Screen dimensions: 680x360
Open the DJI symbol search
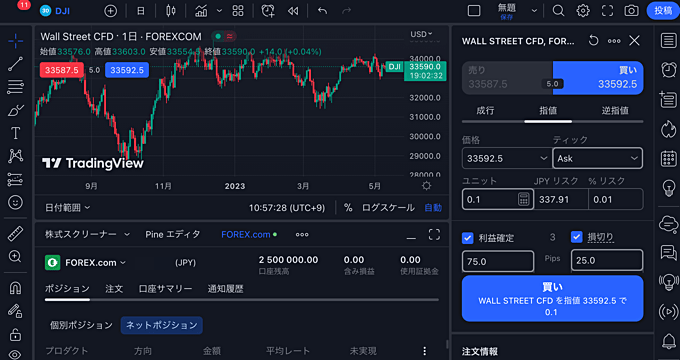[x=55, y=11]
